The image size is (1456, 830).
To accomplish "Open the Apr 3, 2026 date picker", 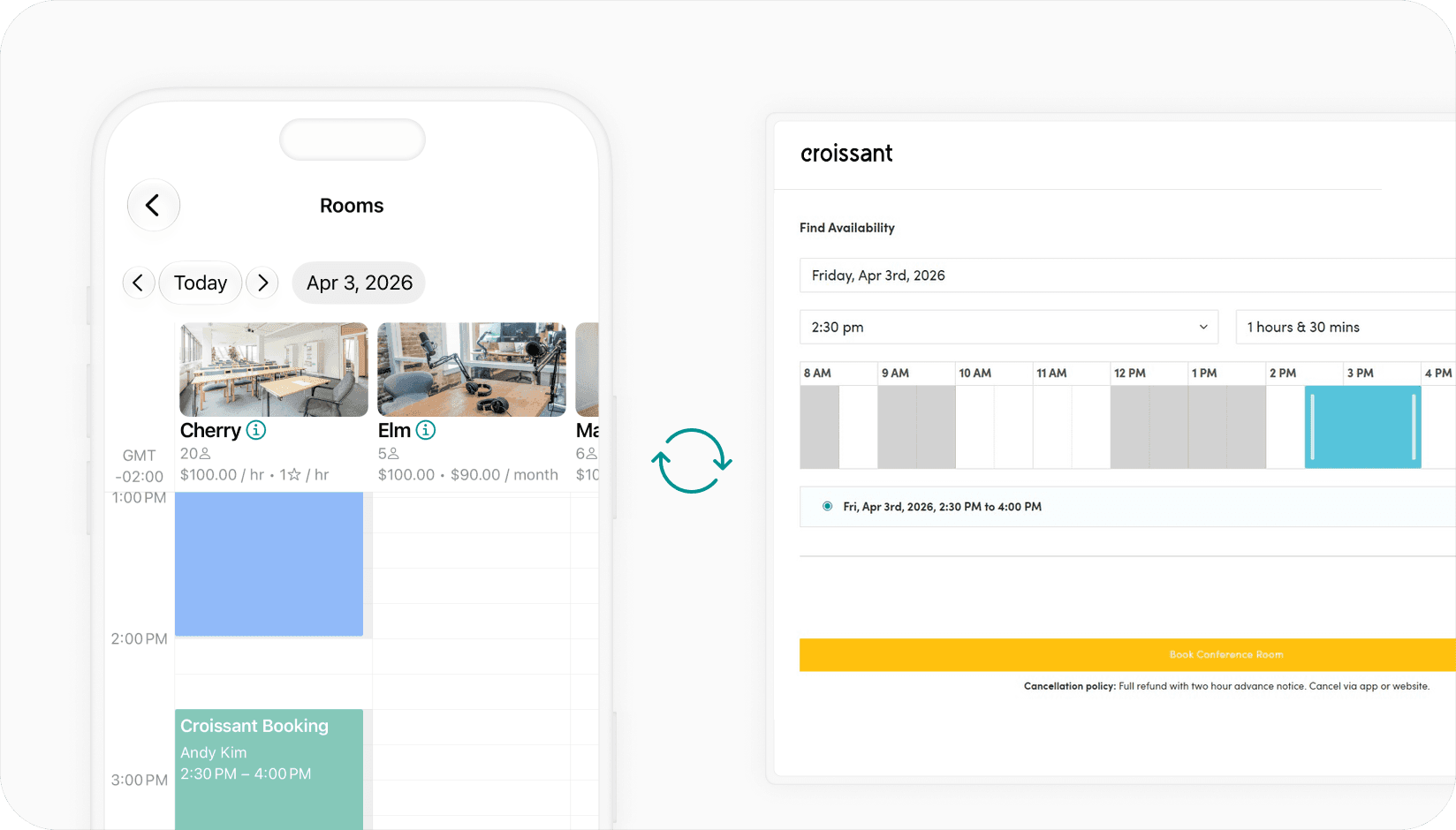I will click(359, 283).
